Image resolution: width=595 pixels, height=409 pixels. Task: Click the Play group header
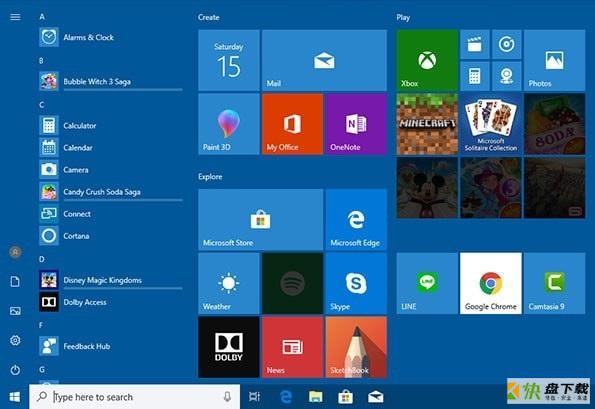tap(403, 17)
